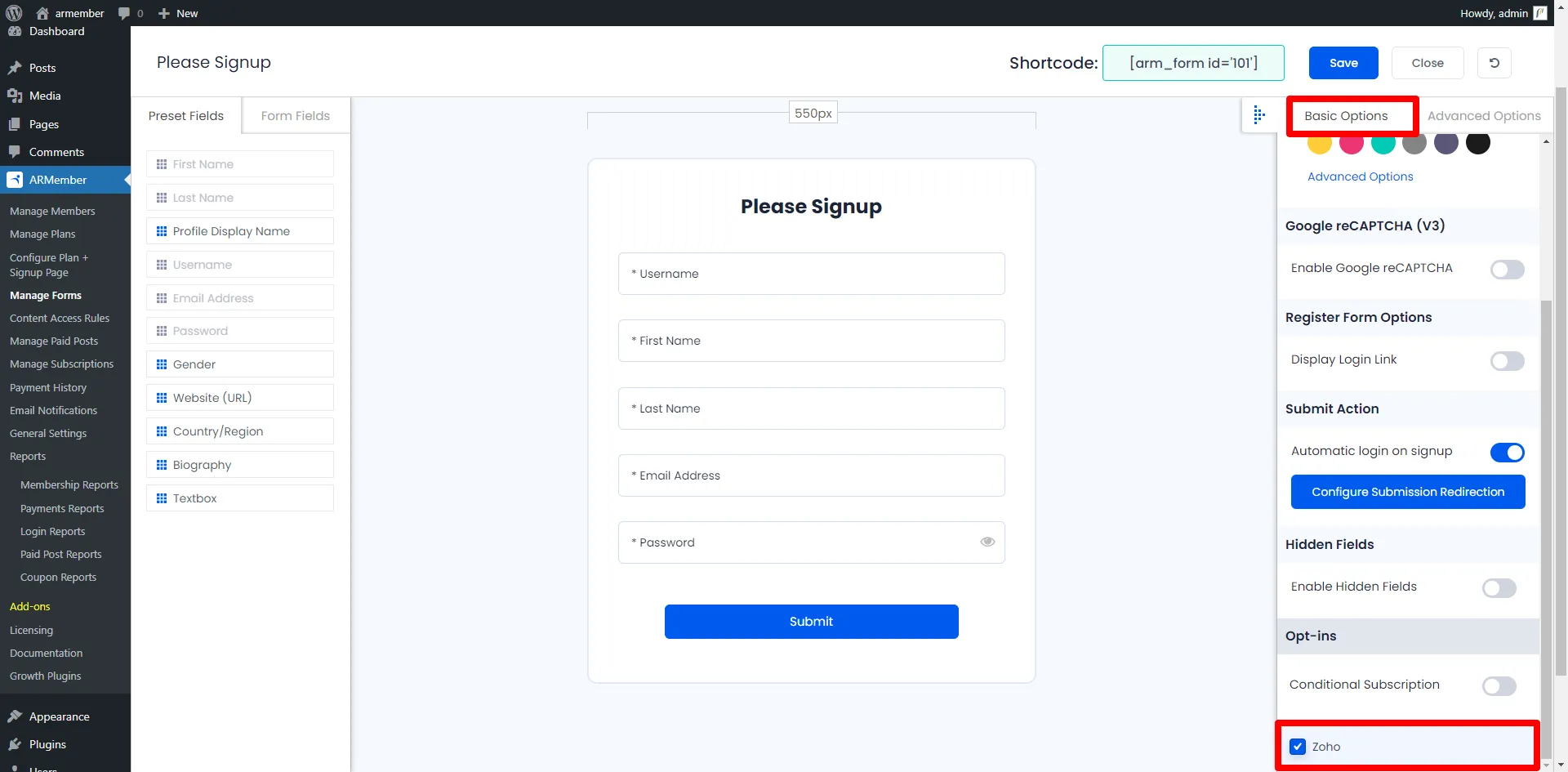This screenshot has width=1568, height=772.
Task: Select the Appearance icon in the sidebar
Action: [x=15, y=716]
